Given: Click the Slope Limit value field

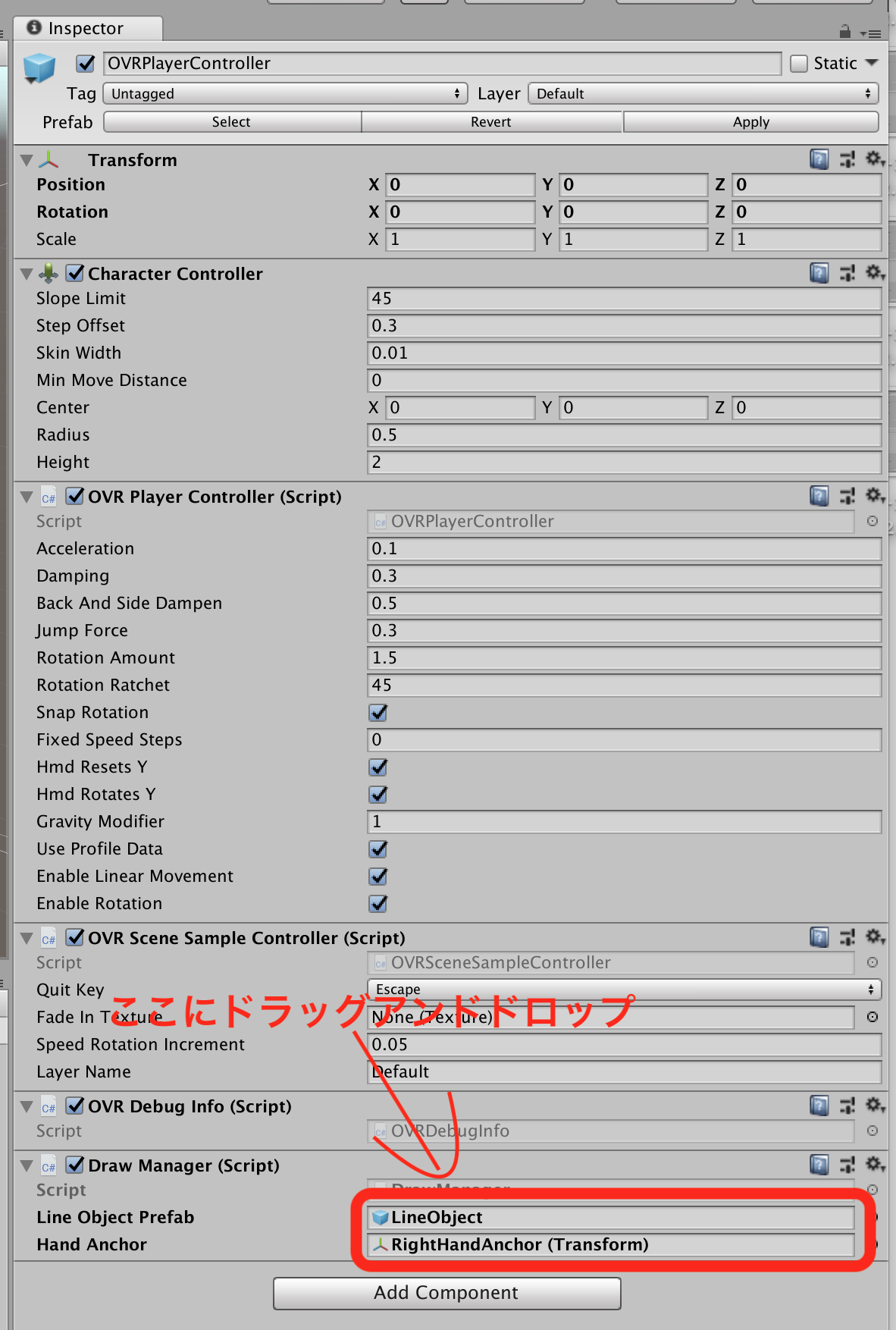Looking at the screenshot, I should pos(625,298).
